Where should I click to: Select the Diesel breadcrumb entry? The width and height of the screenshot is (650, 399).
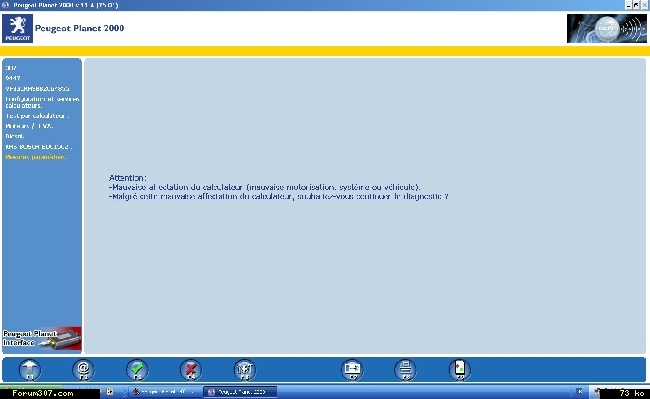click(x=15, y=136)
